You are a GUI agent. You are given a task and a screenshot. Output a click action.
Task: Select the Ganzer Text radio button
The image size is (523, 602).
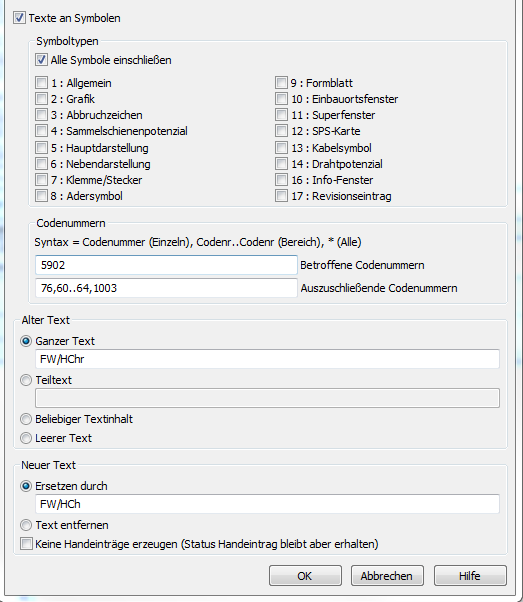point(26,341)
